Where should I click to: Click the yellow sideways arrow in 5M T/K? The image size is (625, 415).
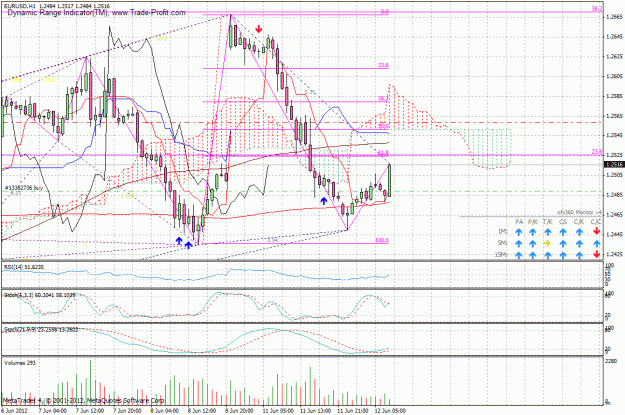coord(548,243)
